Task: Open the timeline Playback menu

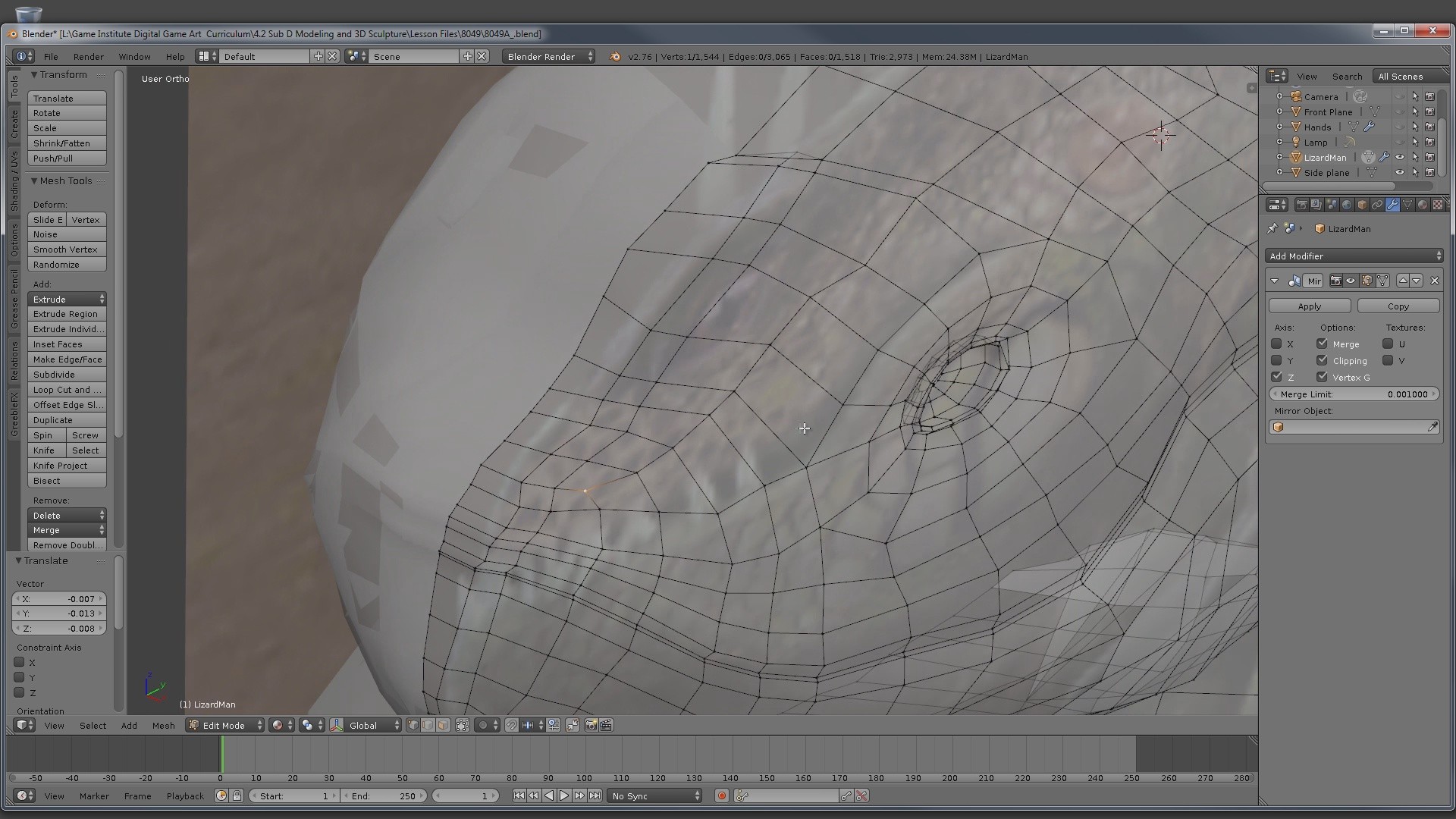Action: pyautogui.click(x=185, y=795)
